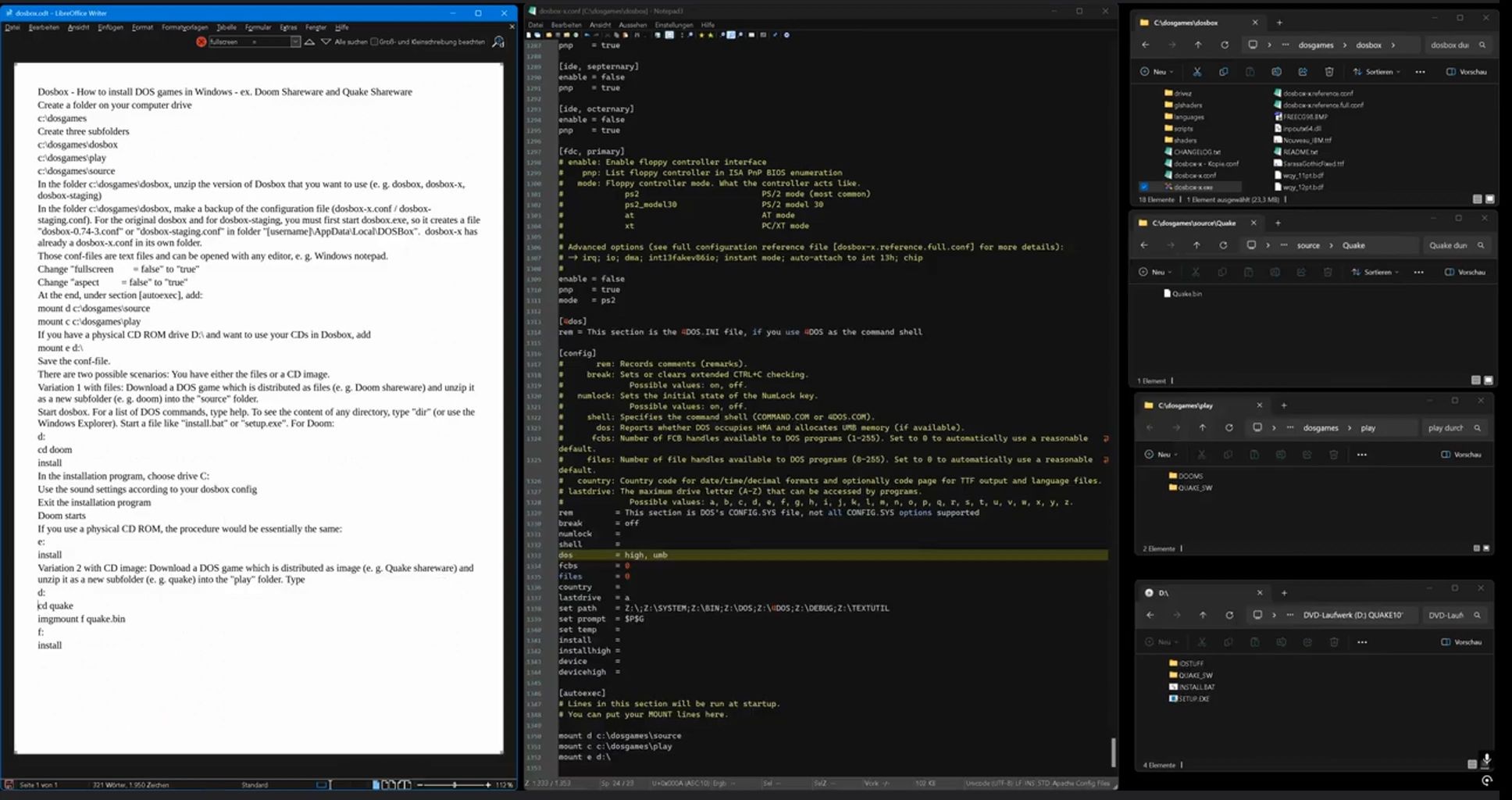
Task: Open Einfügen menu in Writer
Action: tap(110, 27)
